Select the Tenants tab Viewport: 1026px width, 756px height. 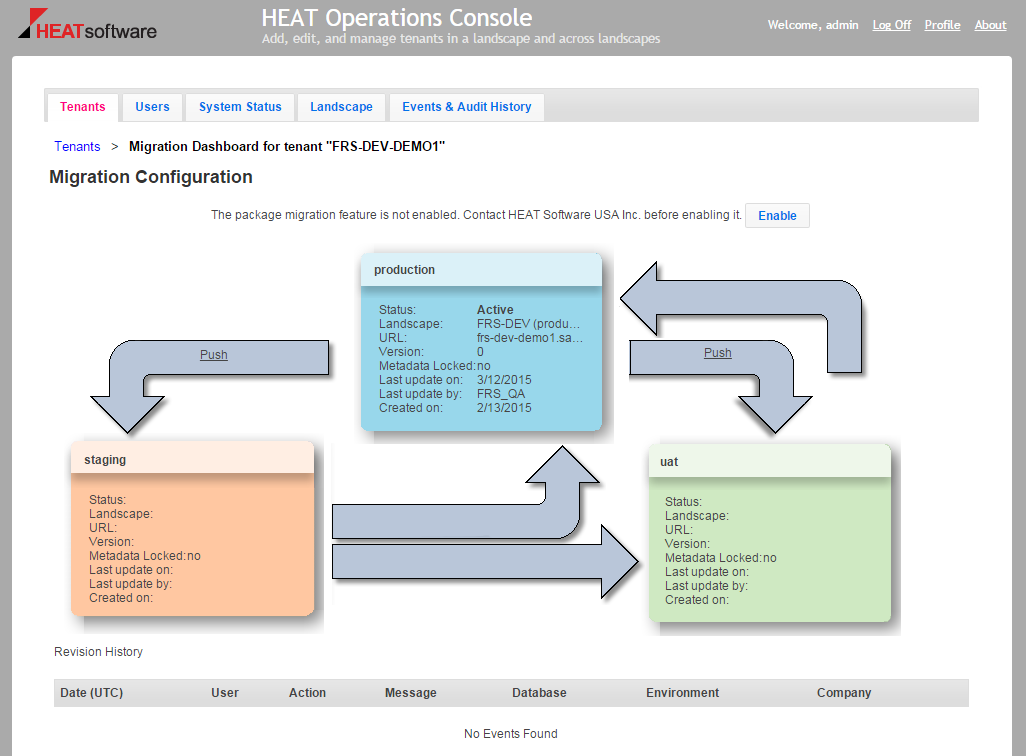pos(82,106)
